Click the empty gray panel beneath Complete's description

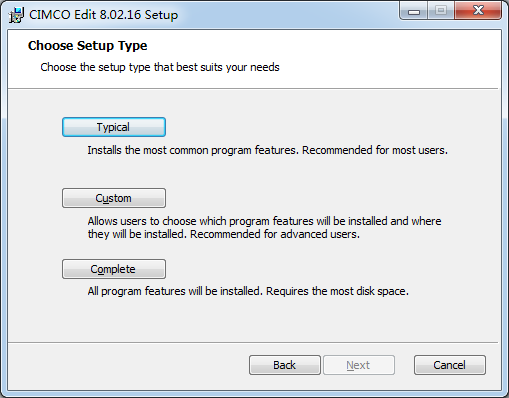coord(253,320)
